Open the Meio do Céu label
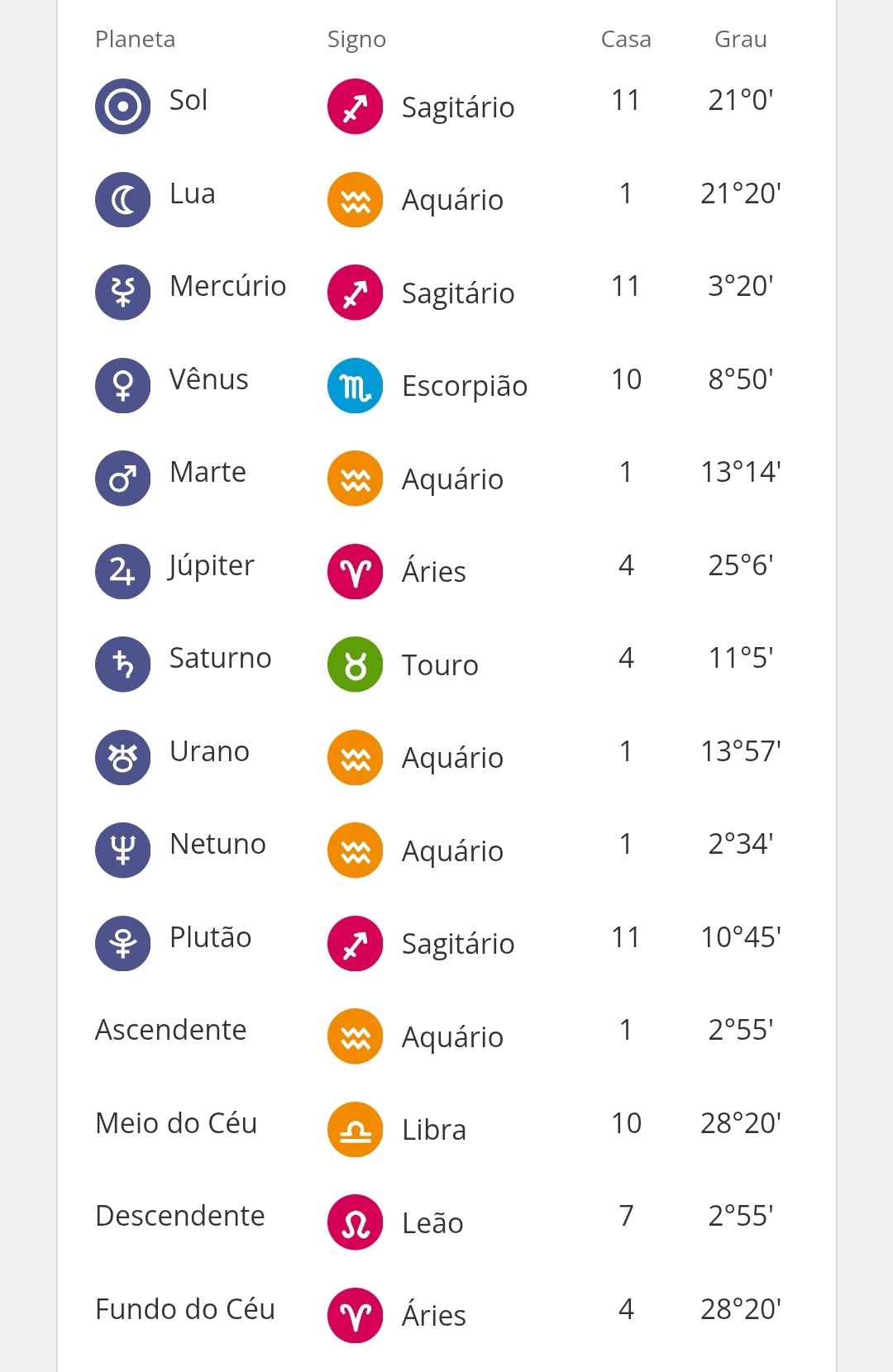893x1372 pixels. (x=176, y=1123)
